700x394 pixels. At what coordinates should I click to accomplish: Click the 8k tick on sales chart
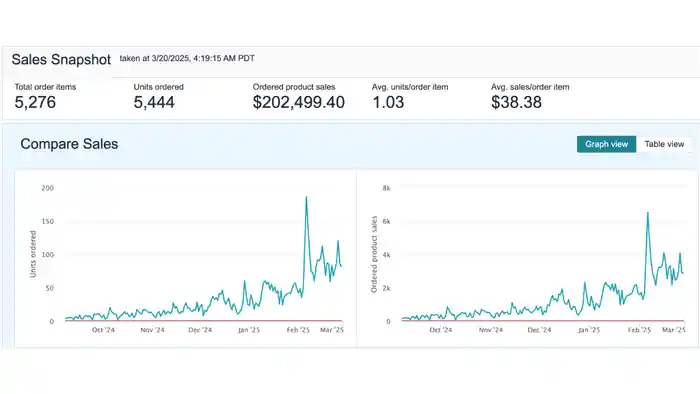386,188
